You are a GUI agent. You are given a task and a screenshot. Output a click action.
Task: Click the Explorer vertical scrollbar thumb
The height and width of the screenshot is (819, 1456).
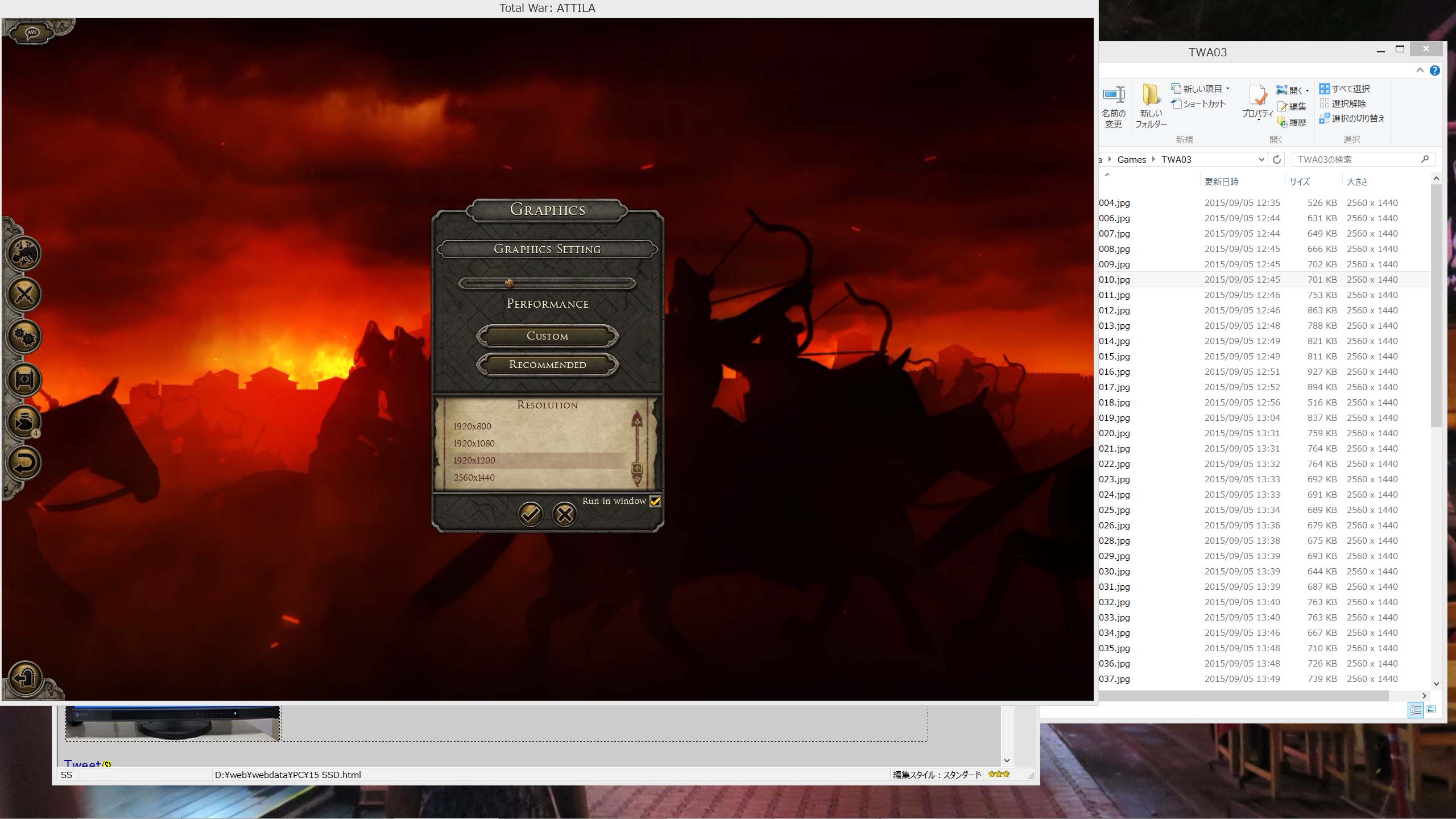1436,306
